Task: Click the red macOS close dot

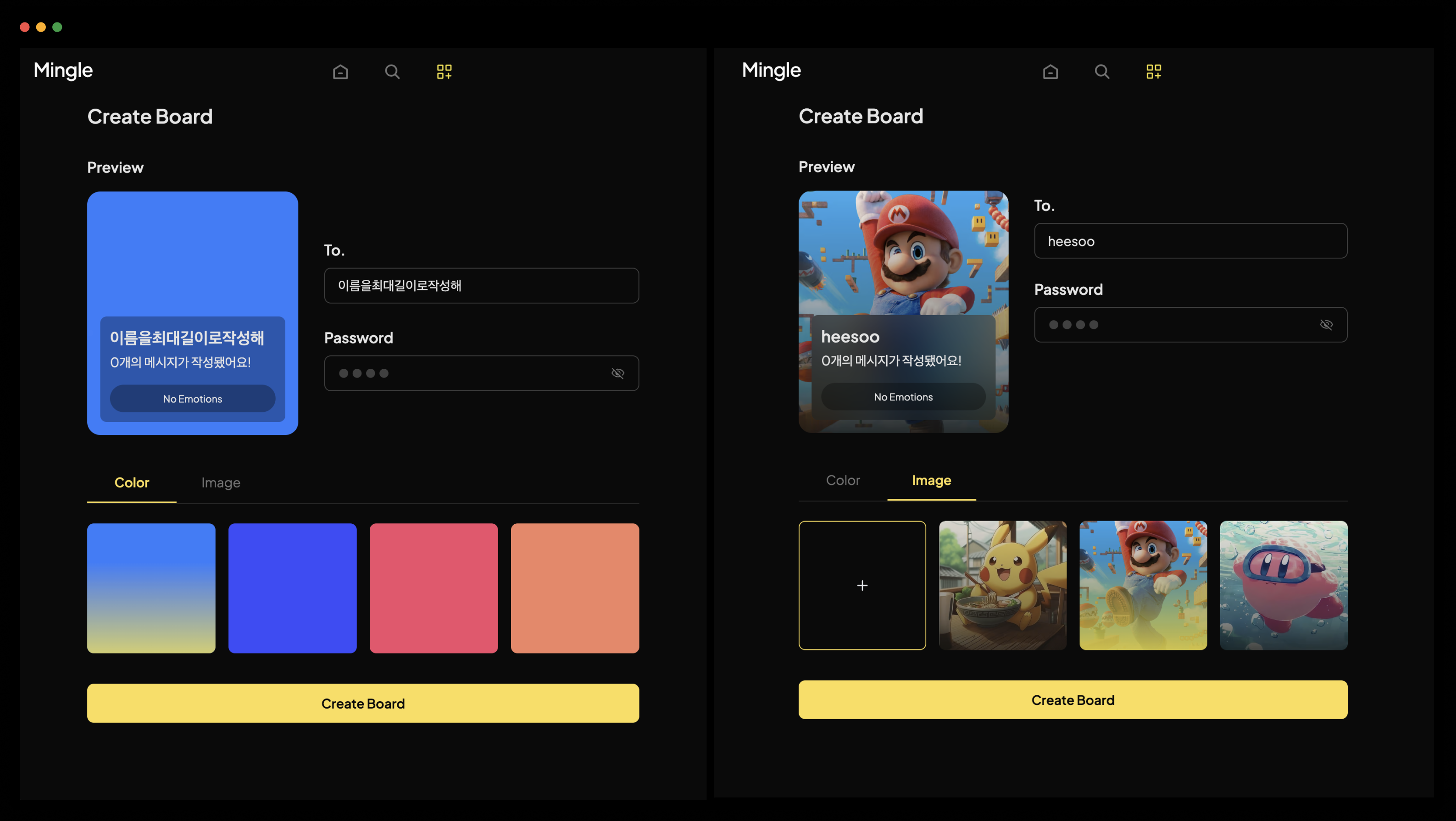Action: pyautogui.click(x=25, y=27)
